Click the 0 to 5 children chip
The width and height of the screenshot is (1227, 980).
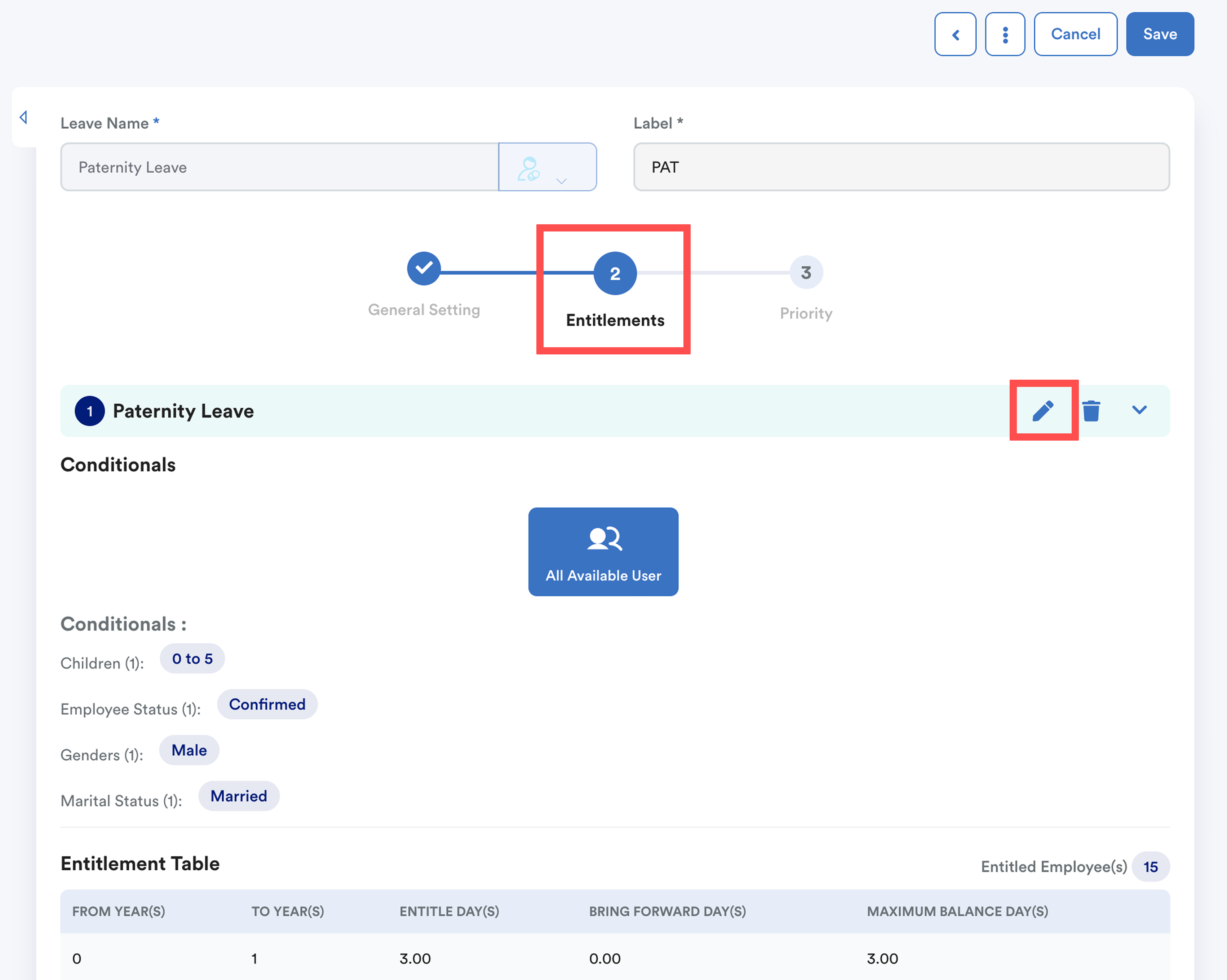pyautogui.click(x=192, y=658)
